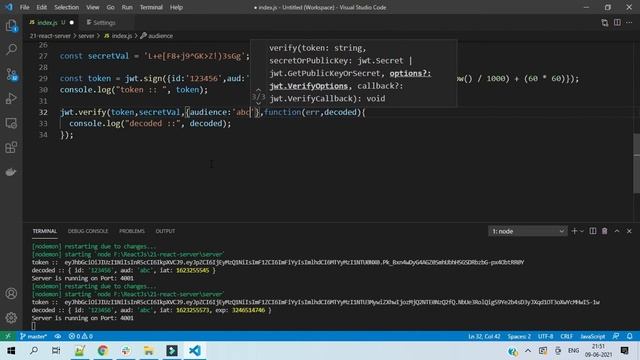Image resolution: width=640 pixels, height=360 pixels.
Task: Open the Source Control view
Action: pyautogui.click(x=11, y=74)
